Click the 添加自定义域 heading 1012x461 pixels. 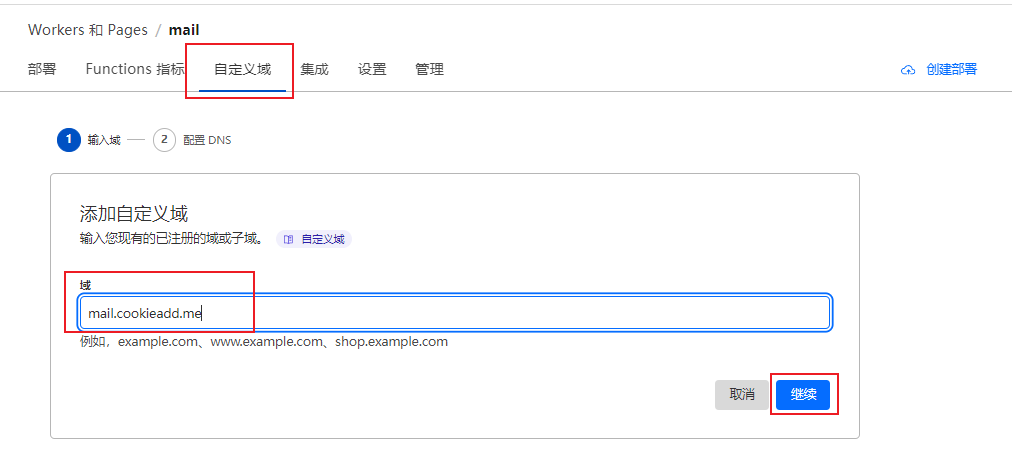(x=134, y=214)
